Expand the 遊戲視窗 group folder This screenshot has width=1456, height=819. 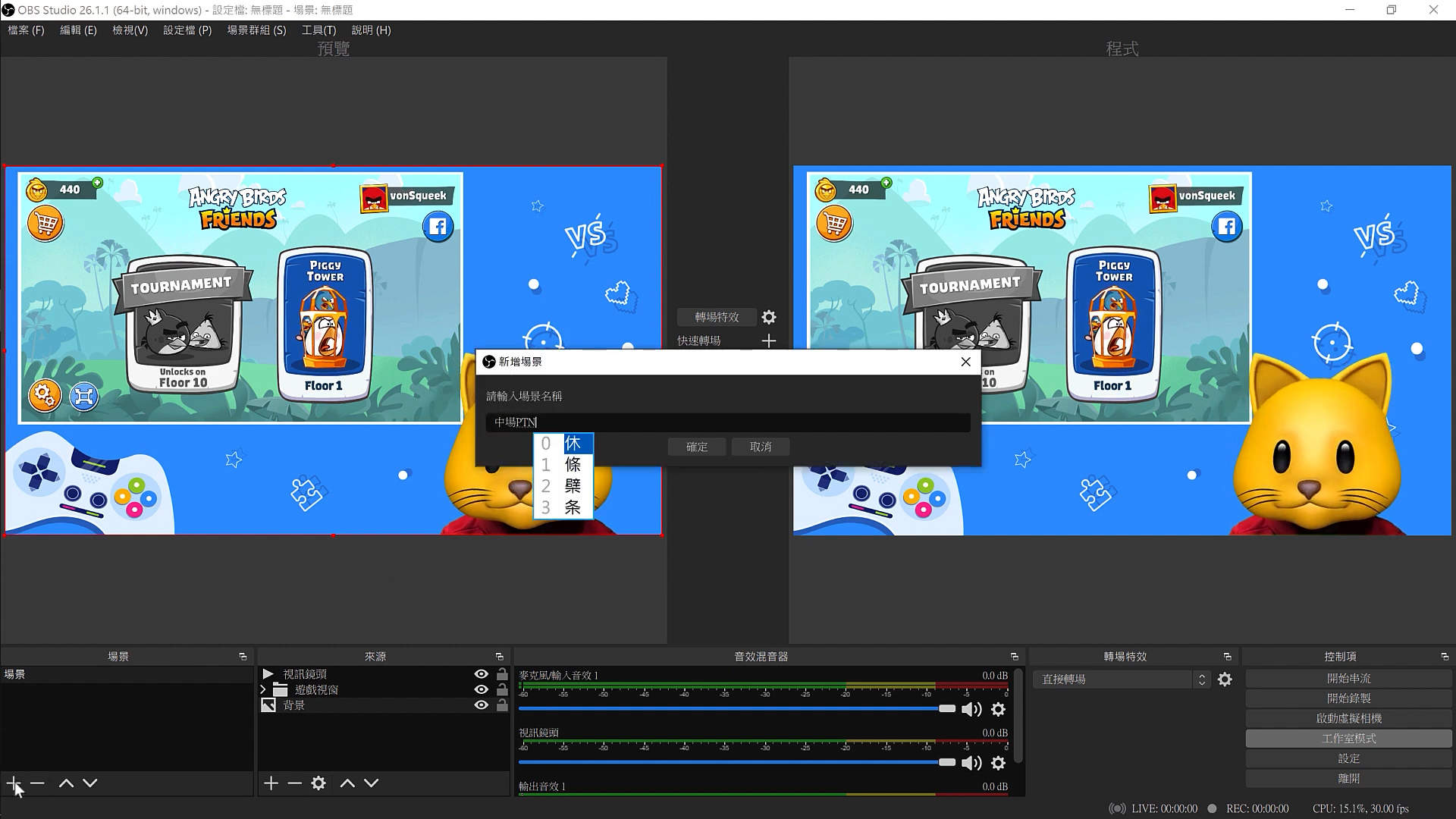[x=263, y=689]
